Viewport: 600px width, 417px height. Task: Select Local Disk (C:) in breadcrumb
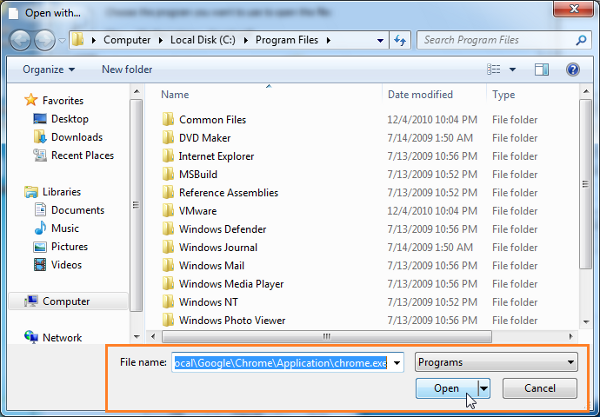[x=203, y=40]
